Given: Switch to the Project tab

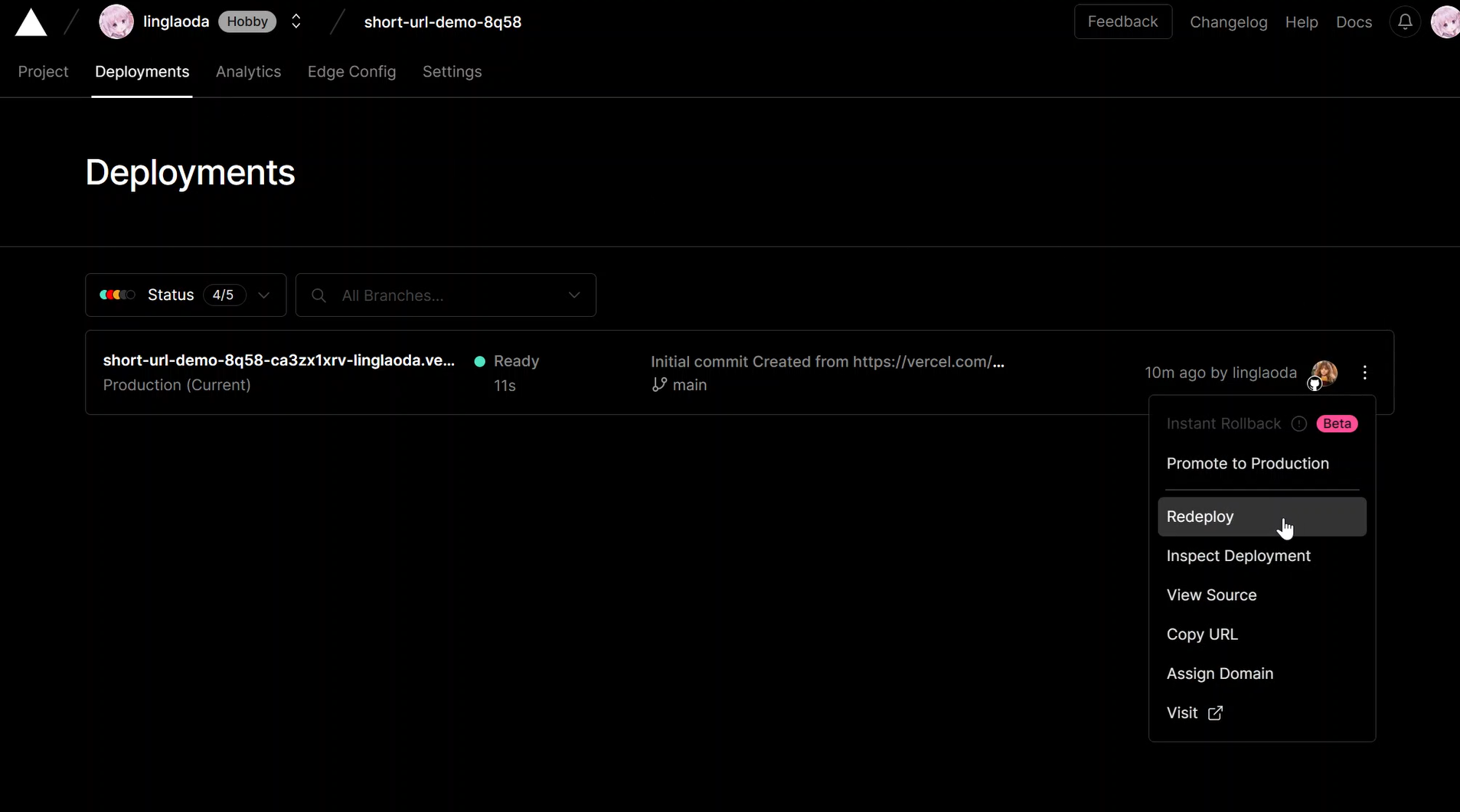Looking at the screenshot, I should 43,71.
